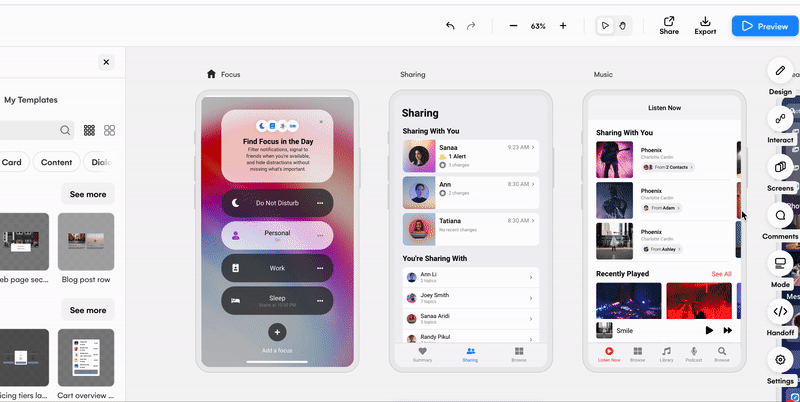
Task: Expand Ann sharing entry chevron
Action: click(x=533, y=184)
